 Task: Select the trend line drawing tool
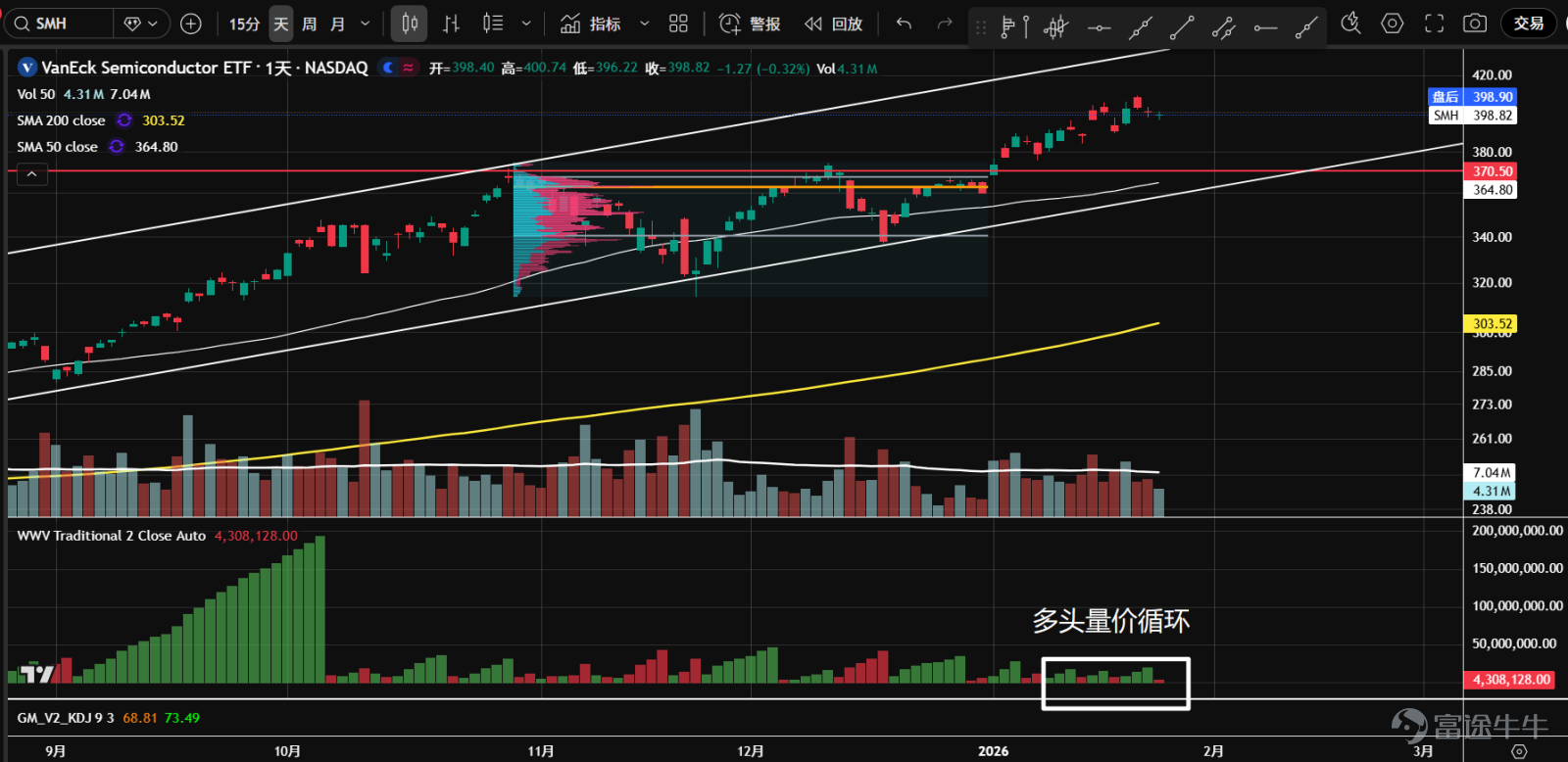coord(1182,27)
